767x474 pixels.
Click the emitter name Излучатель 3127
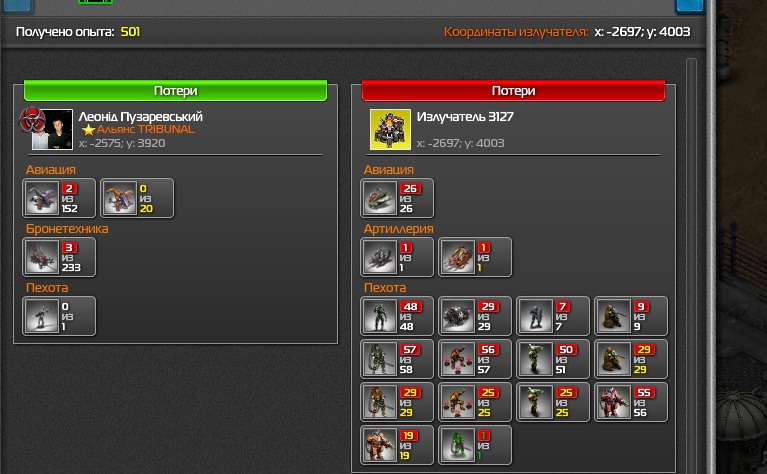point(465,116)
